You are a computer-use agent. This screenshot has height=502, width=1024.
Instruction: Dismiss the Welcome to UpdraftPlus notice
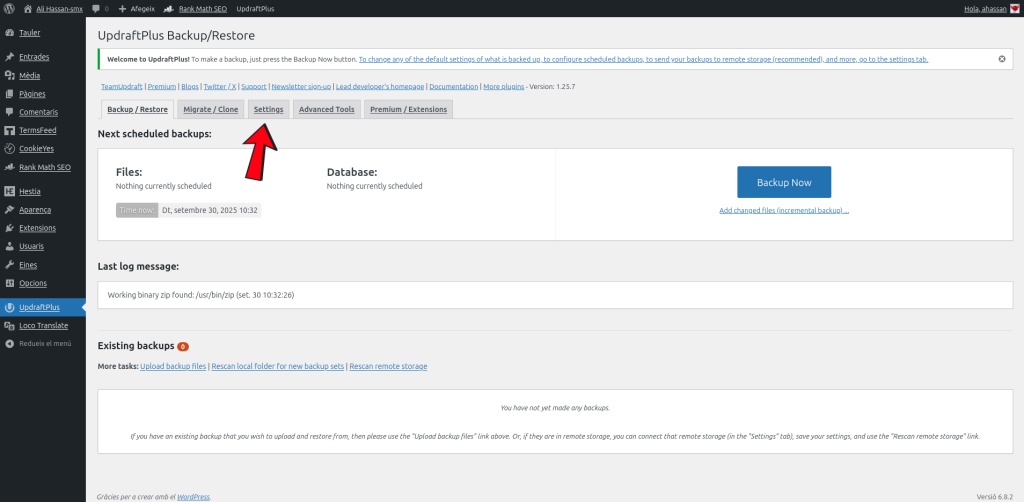point(1002,59)
